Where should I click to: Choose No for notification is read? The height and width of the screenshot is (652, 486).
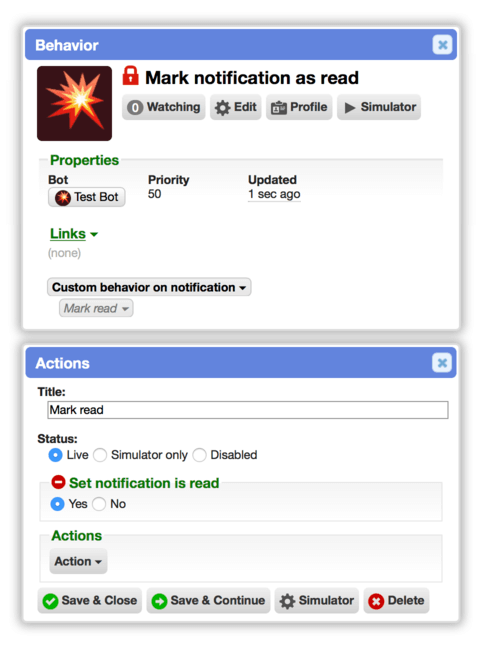[x=99, y=504]
